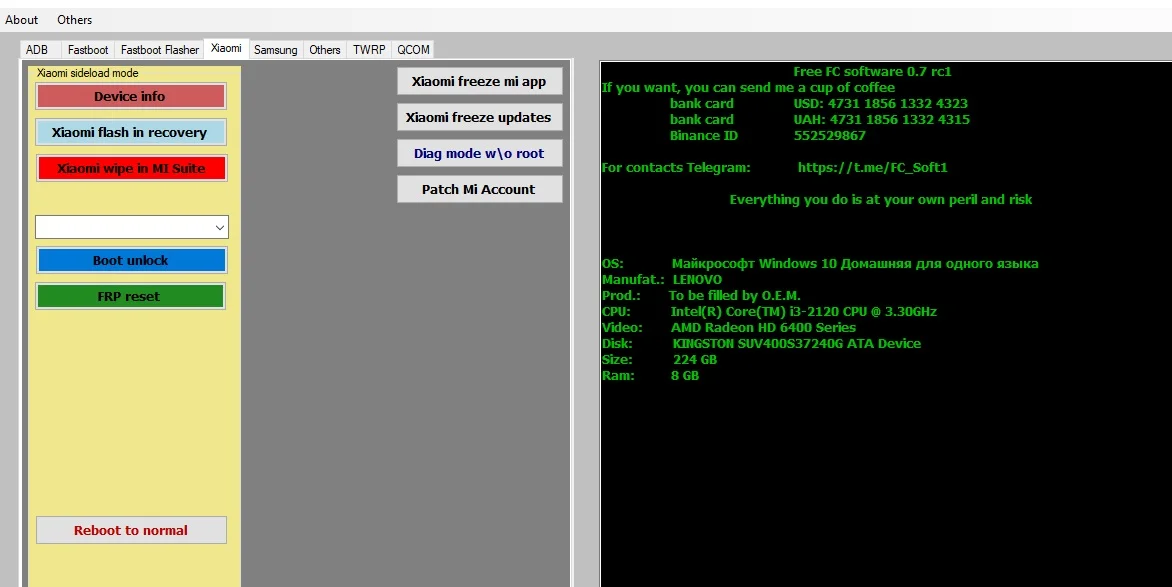
Task: Open the Others menu in menu bar
Action: tap(75, 19)
